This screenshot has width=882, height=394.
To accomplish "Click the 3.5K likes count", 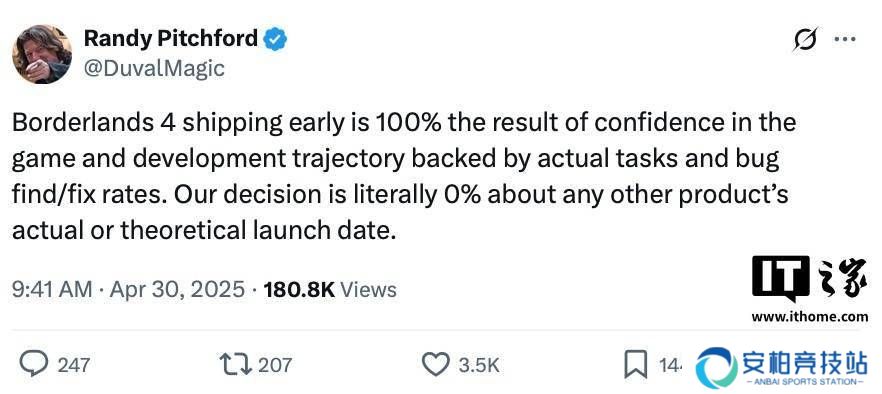I will [479, 365].
